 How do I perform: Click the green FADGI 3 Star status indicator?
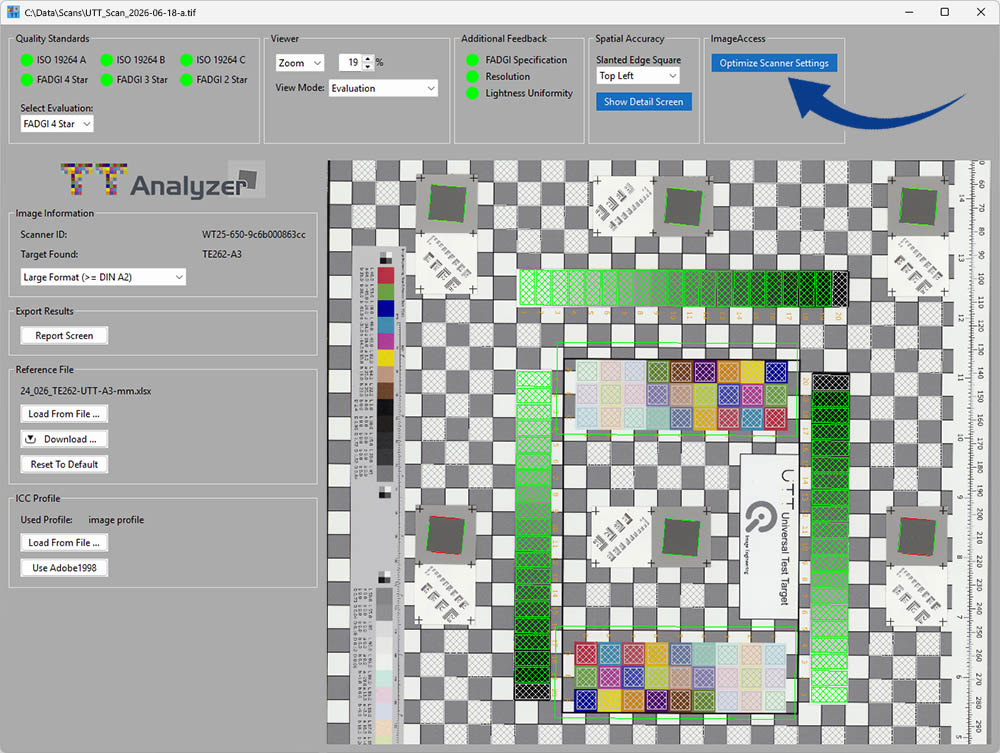[107, 80]
